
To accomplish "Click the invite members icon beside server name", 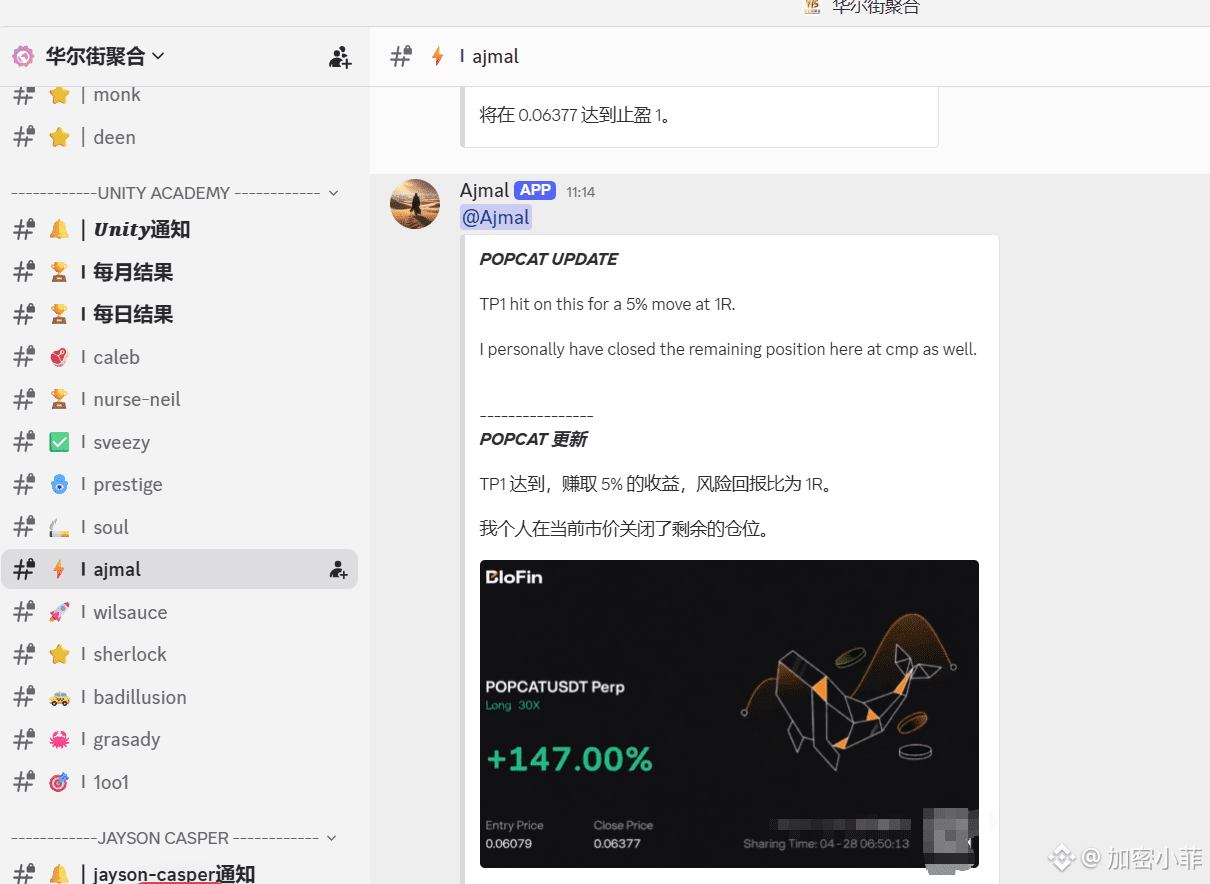I will click(x=340, y=57).
